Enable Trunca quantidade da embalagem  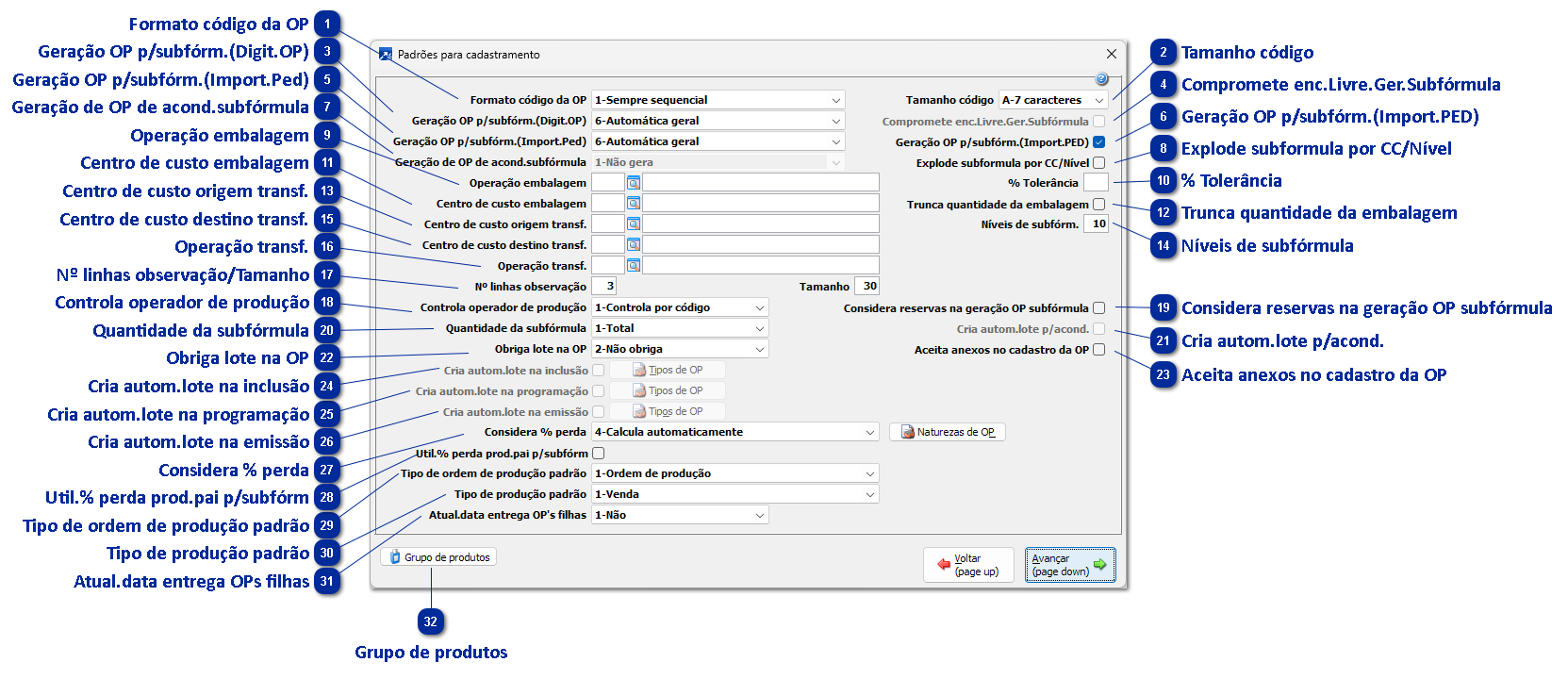(1098, 205)
